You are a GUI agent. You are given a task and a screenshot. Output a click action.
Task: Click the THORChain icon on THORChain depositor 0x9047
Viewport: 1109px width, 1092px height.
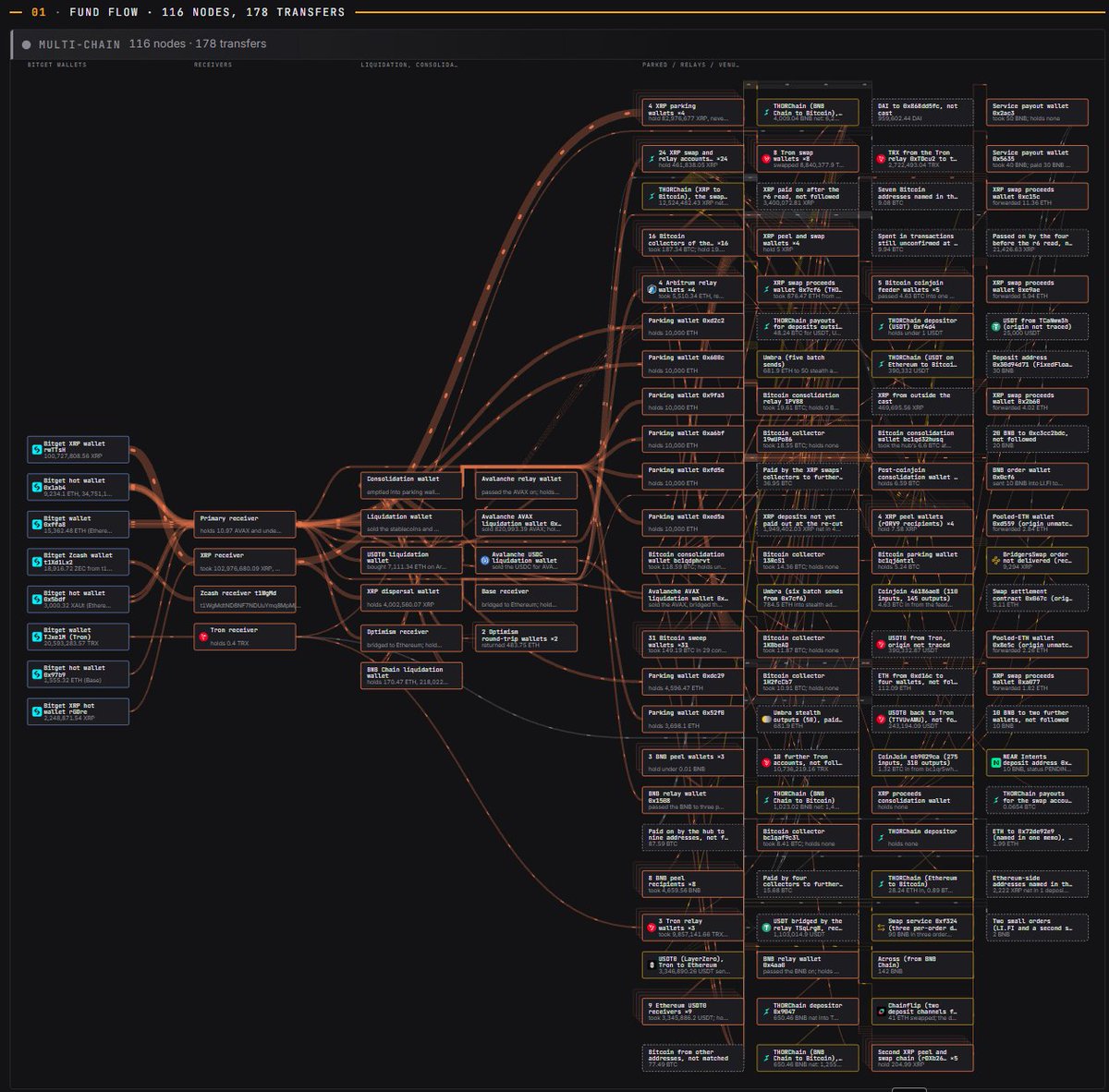point(766,1012)
